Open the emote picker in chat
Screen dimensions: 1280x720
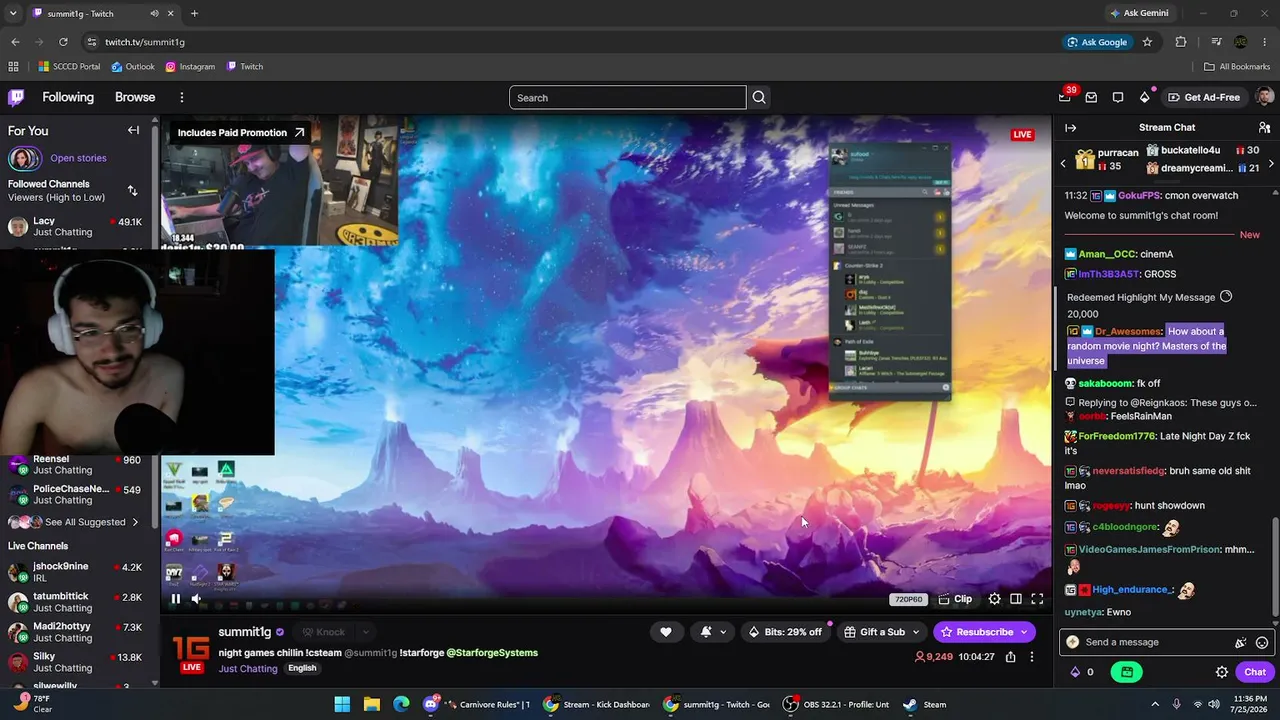pos(1262,642)
